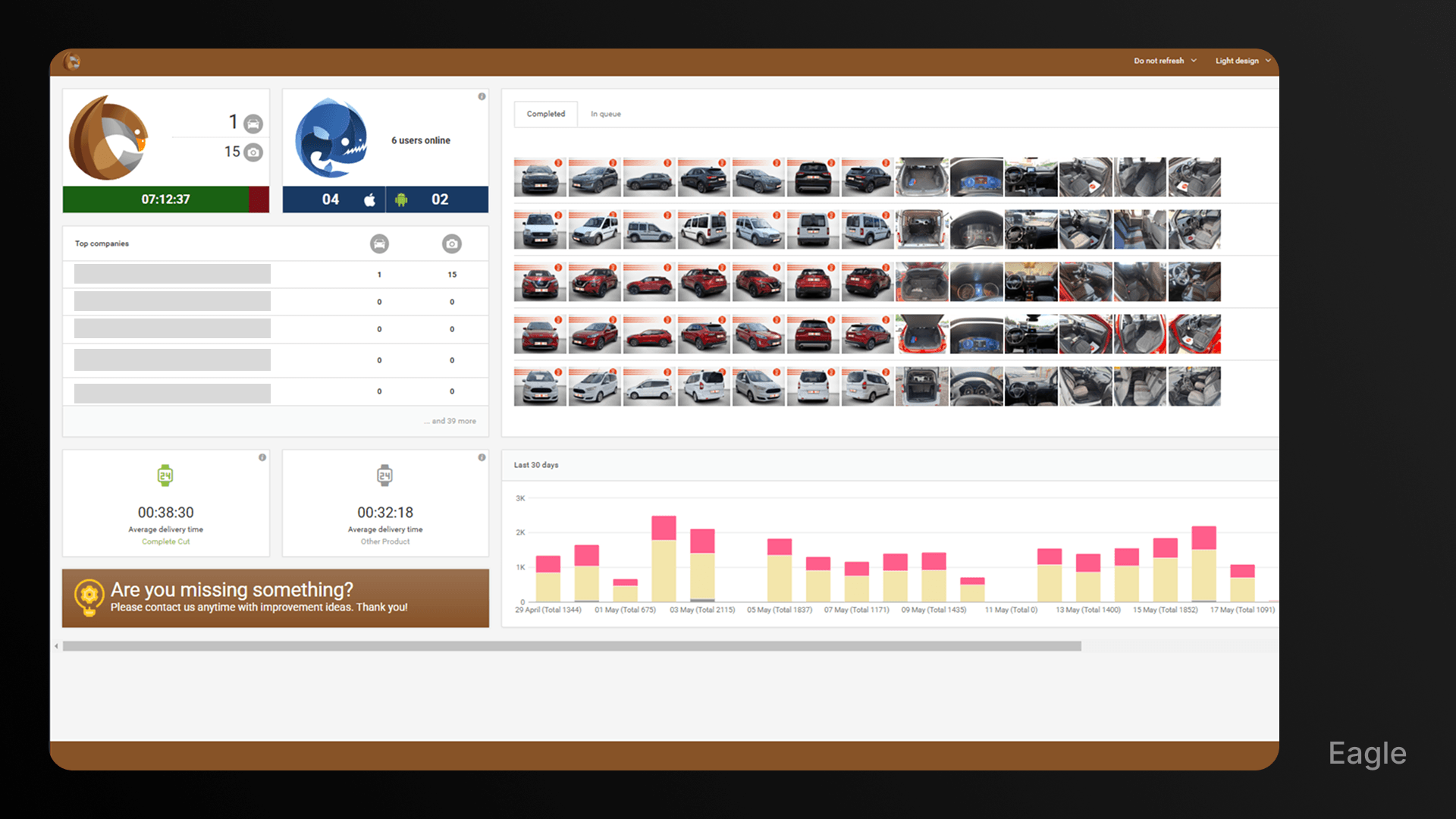Click the horizontal scrollbar below the dashboard

pyautogui.click(x=572, y=646)
